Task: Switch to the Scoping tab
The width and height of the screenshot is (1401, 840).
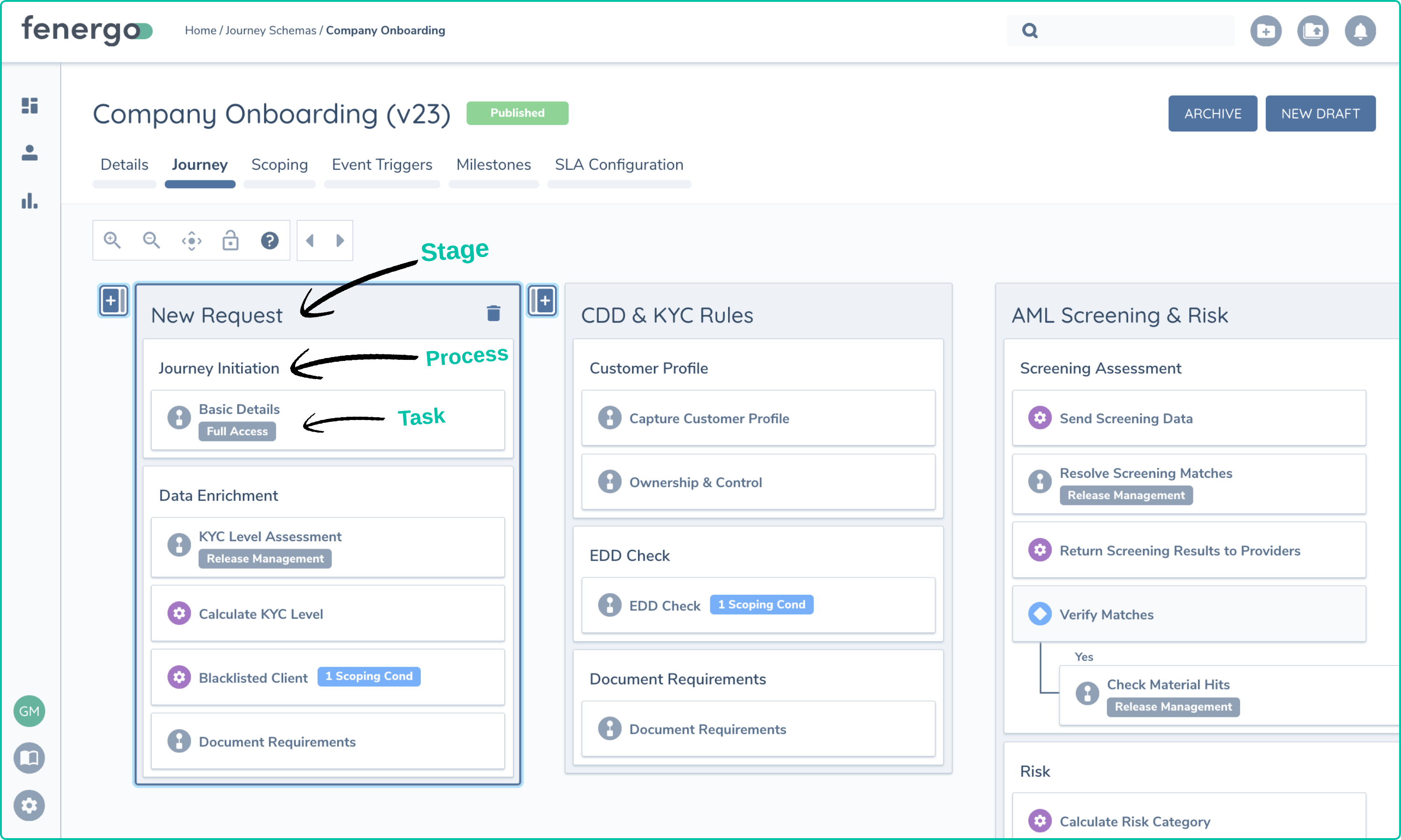Action: [x=279, y=165]
